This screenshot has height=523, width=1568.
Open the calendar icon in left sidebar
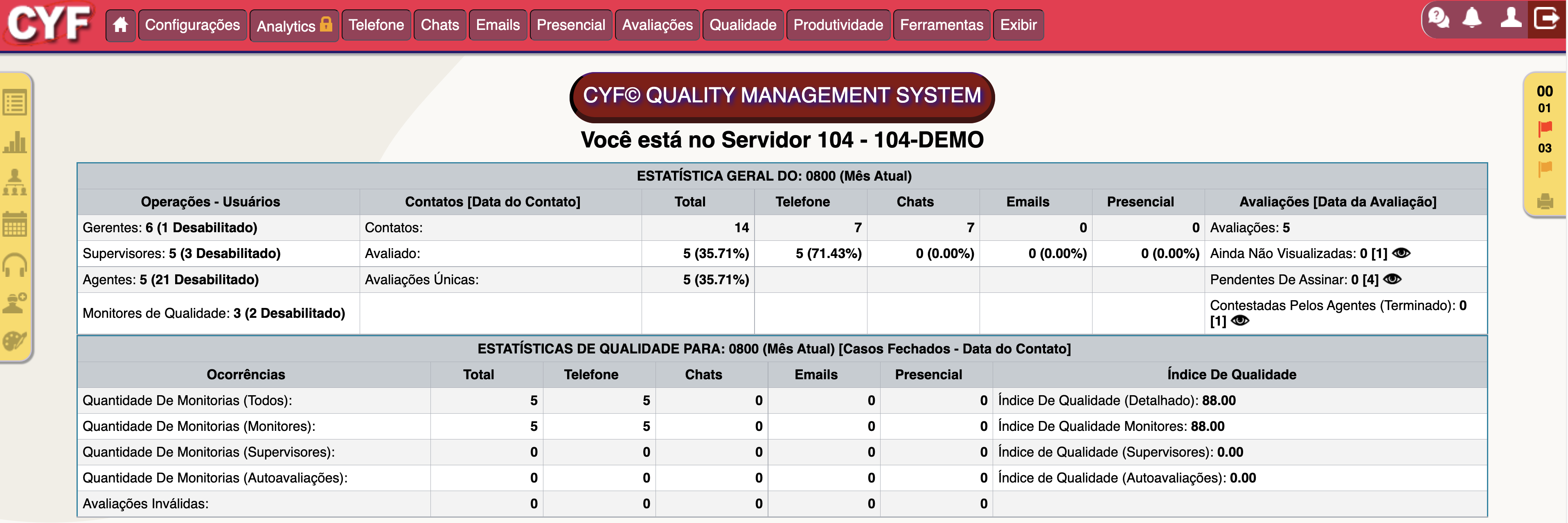pos(15,224)
